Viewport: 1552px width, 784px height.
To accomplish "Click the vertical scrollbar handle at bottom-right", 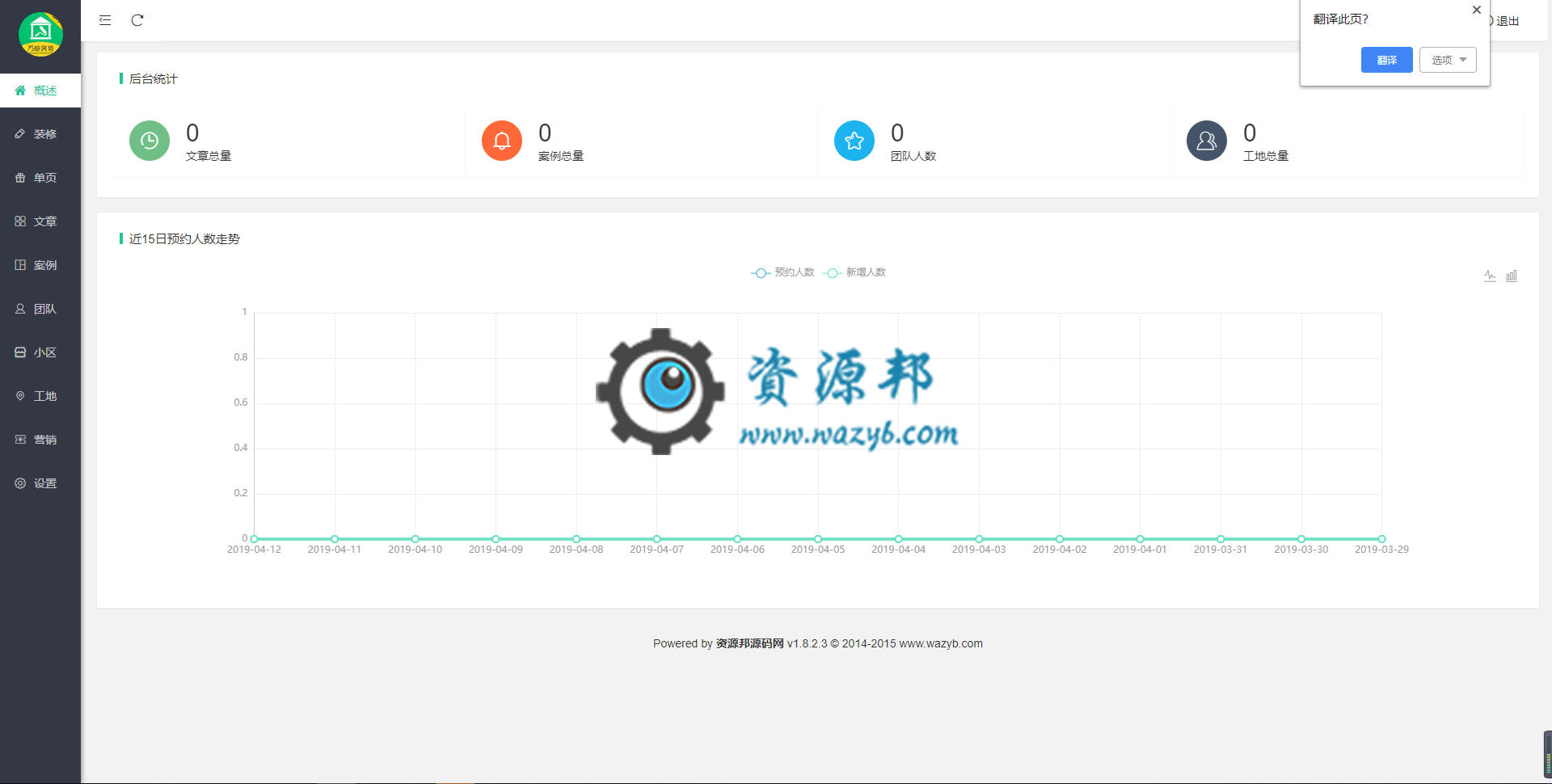I will [1547, 754].
